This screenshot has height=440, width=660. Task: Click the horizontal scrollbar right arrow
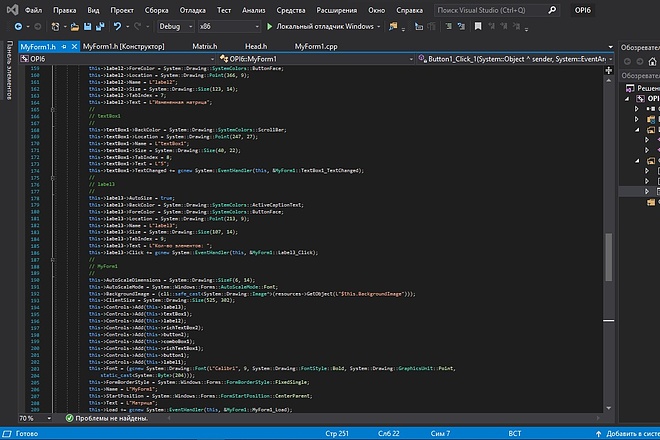coord(598,418)
